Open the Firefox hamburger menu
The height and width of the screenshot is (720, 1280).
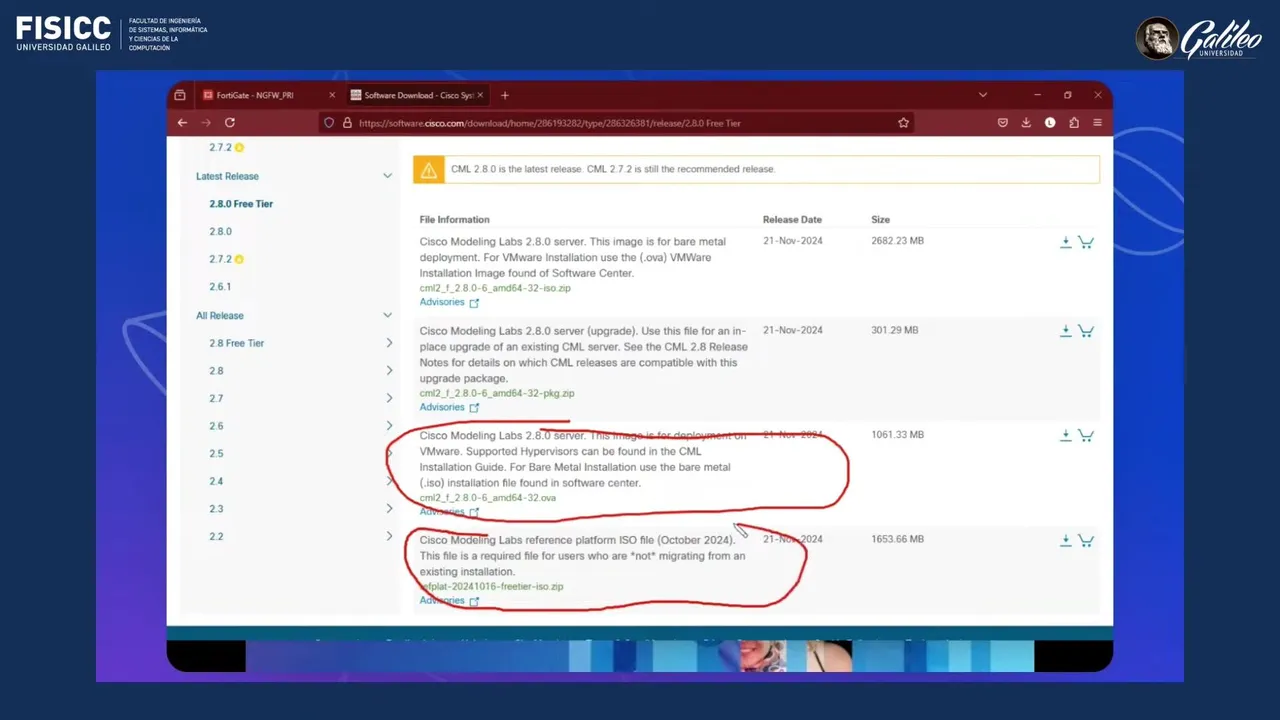pos(1097,123)
